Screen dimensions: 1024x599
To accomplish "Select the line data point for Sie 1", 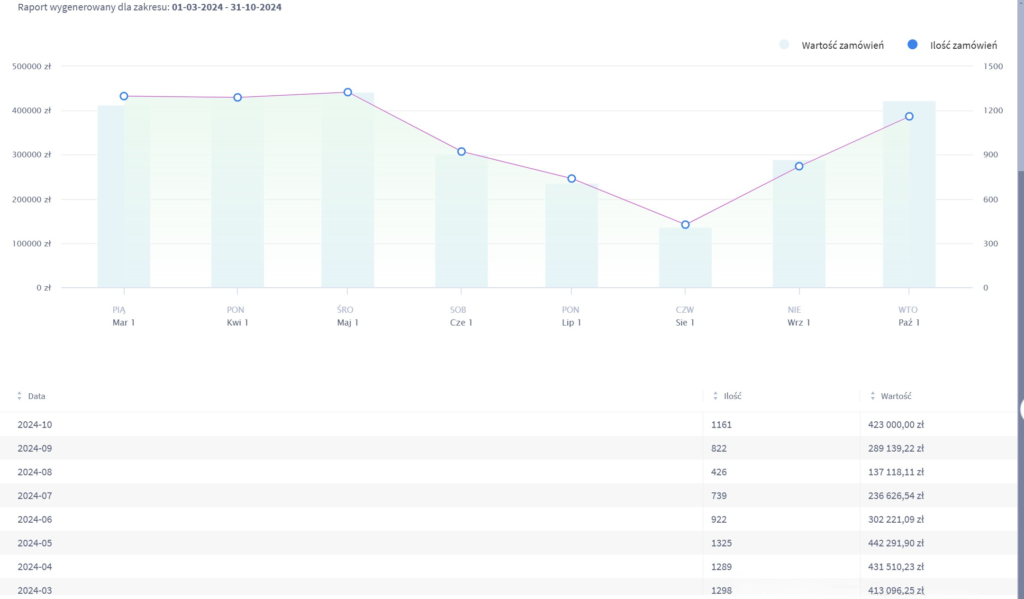I will coord(685,225).
